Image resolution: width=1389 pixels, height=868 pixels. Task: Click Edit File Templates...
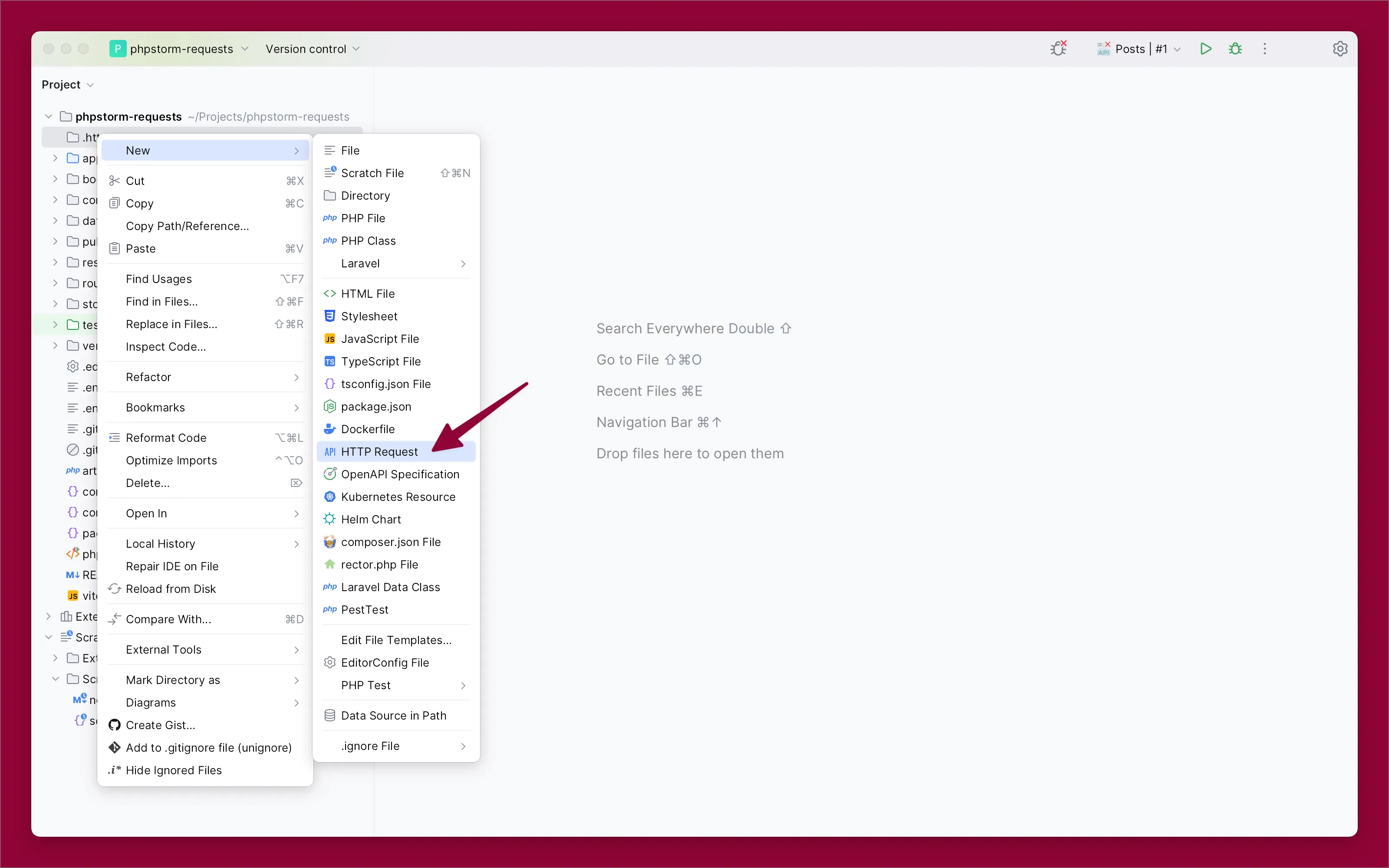click(396, 640)
